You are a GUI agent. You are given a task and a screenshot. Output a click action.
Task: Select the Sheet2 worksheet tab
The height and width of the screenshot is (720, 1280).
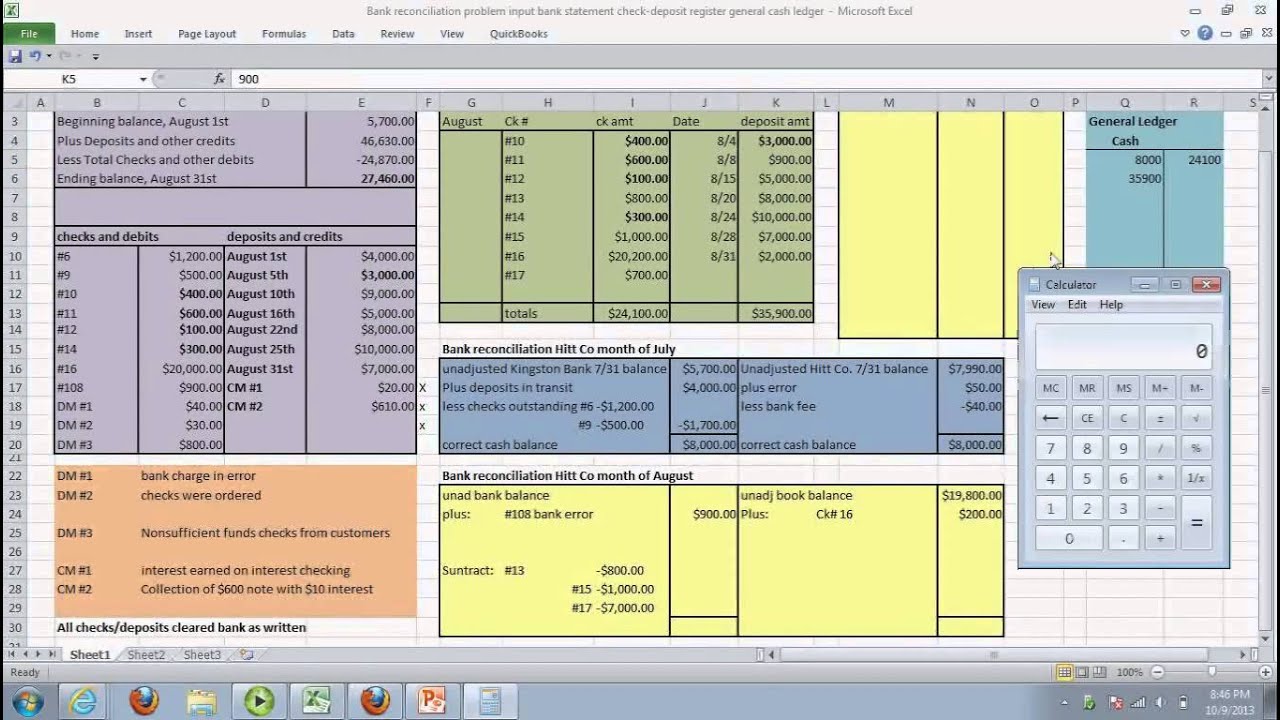146,655
